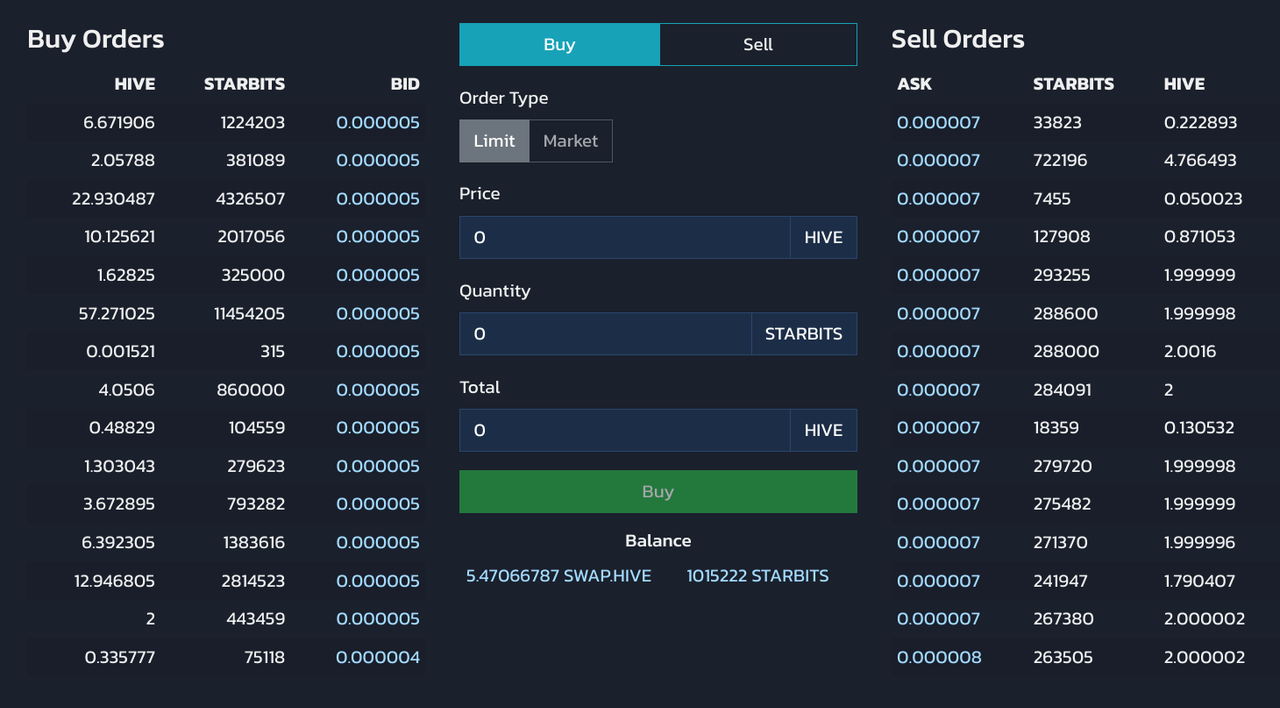The height and width of the screenshot is (708, 1280).
Task: Click ask 0.000007 for 722196 STARBITS
Action: [x=939, y=161]
